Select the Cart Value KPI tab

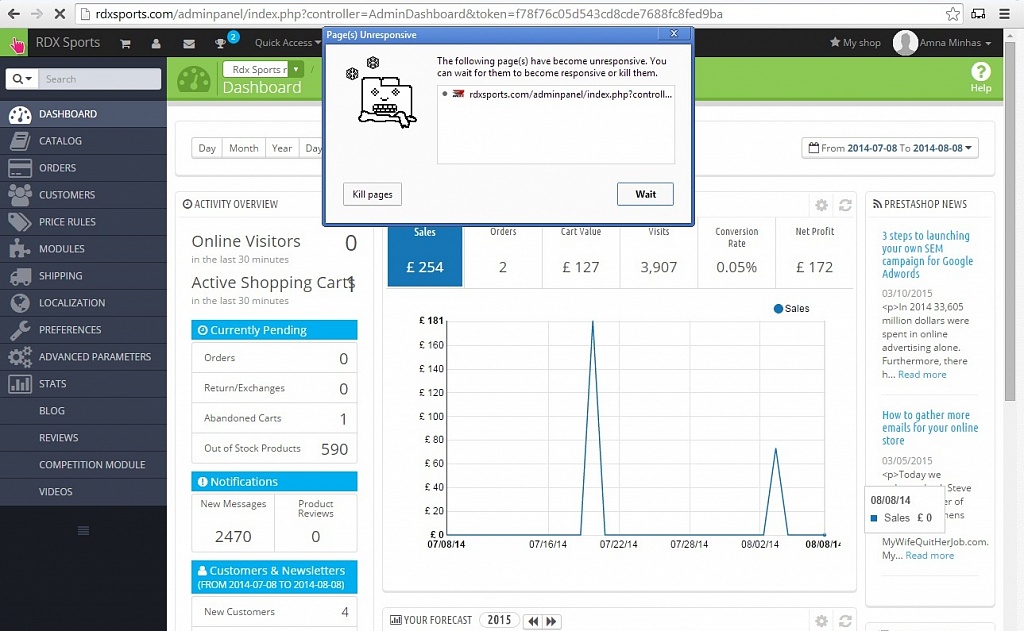581,255
